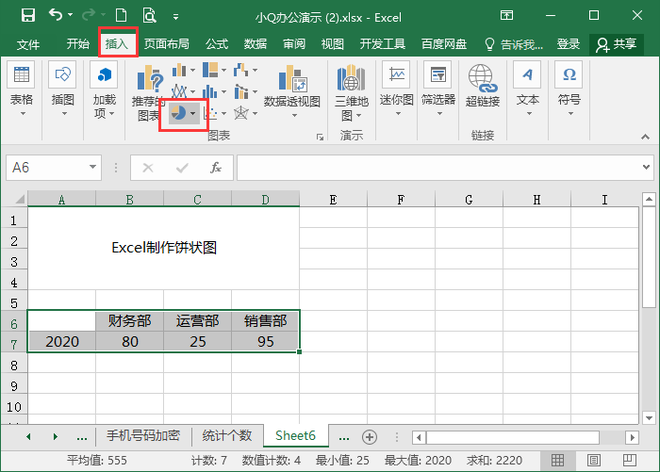Switch to the 视图 tab
This screenshot has height=472, width=660.
coord(333,44)
